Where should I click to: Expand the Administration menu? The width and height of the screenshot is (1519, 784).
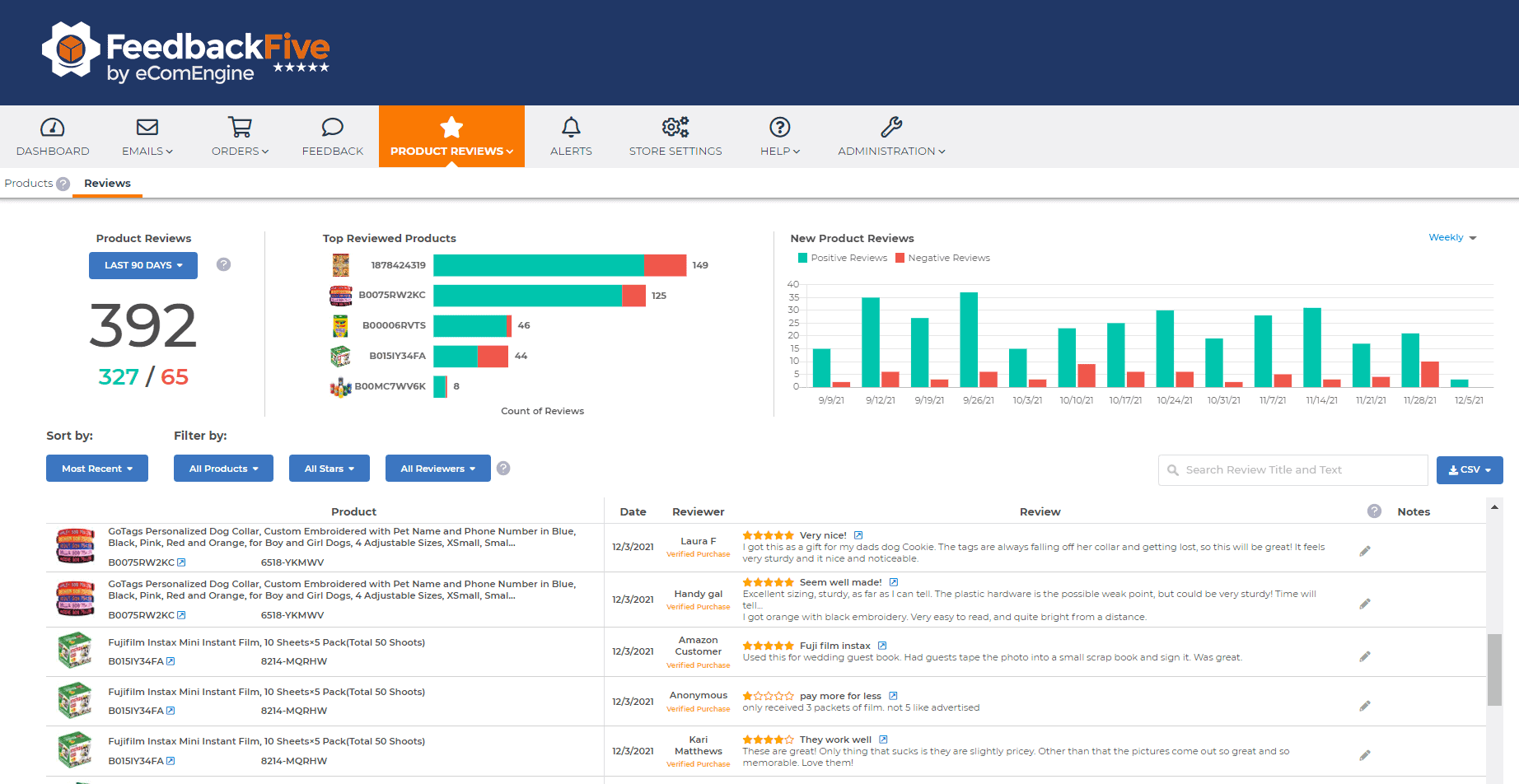pyautogui.click(x=891, y=152)
